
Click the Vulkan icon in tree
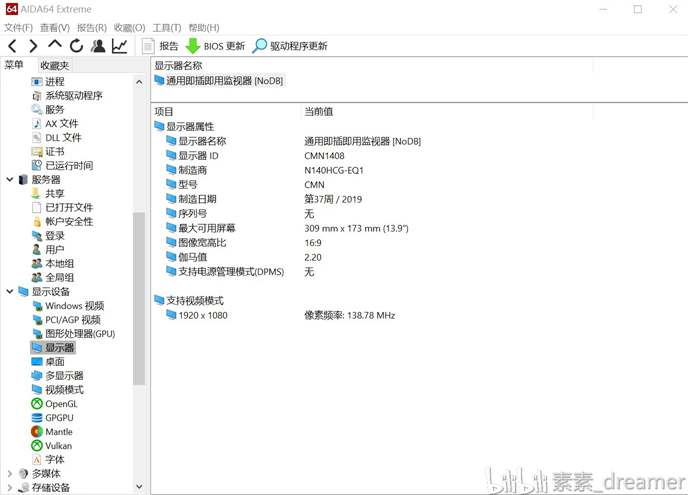click(x=37, y=446)
